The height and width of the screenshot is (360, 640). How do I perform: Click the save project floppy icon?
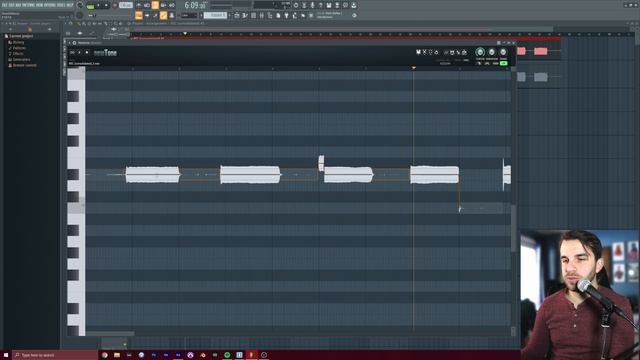(329, 5)
